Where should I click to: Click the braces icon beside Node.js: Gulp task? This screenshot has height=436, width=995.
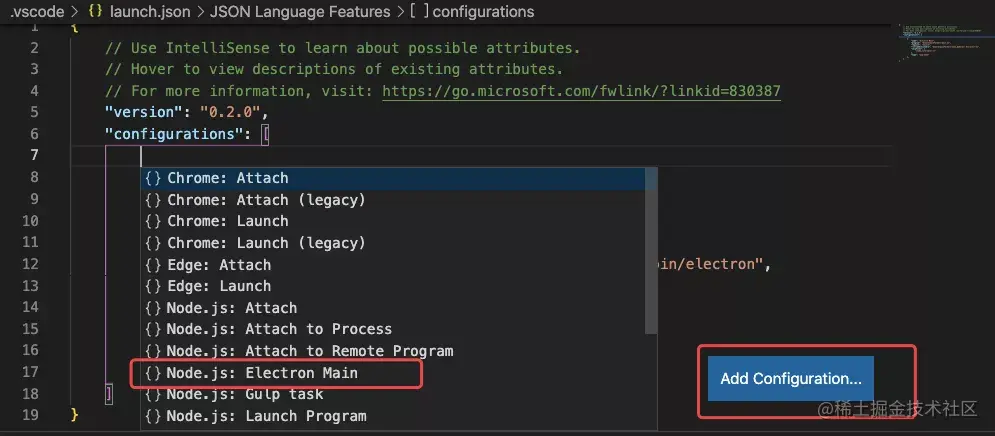pos(153,394)
